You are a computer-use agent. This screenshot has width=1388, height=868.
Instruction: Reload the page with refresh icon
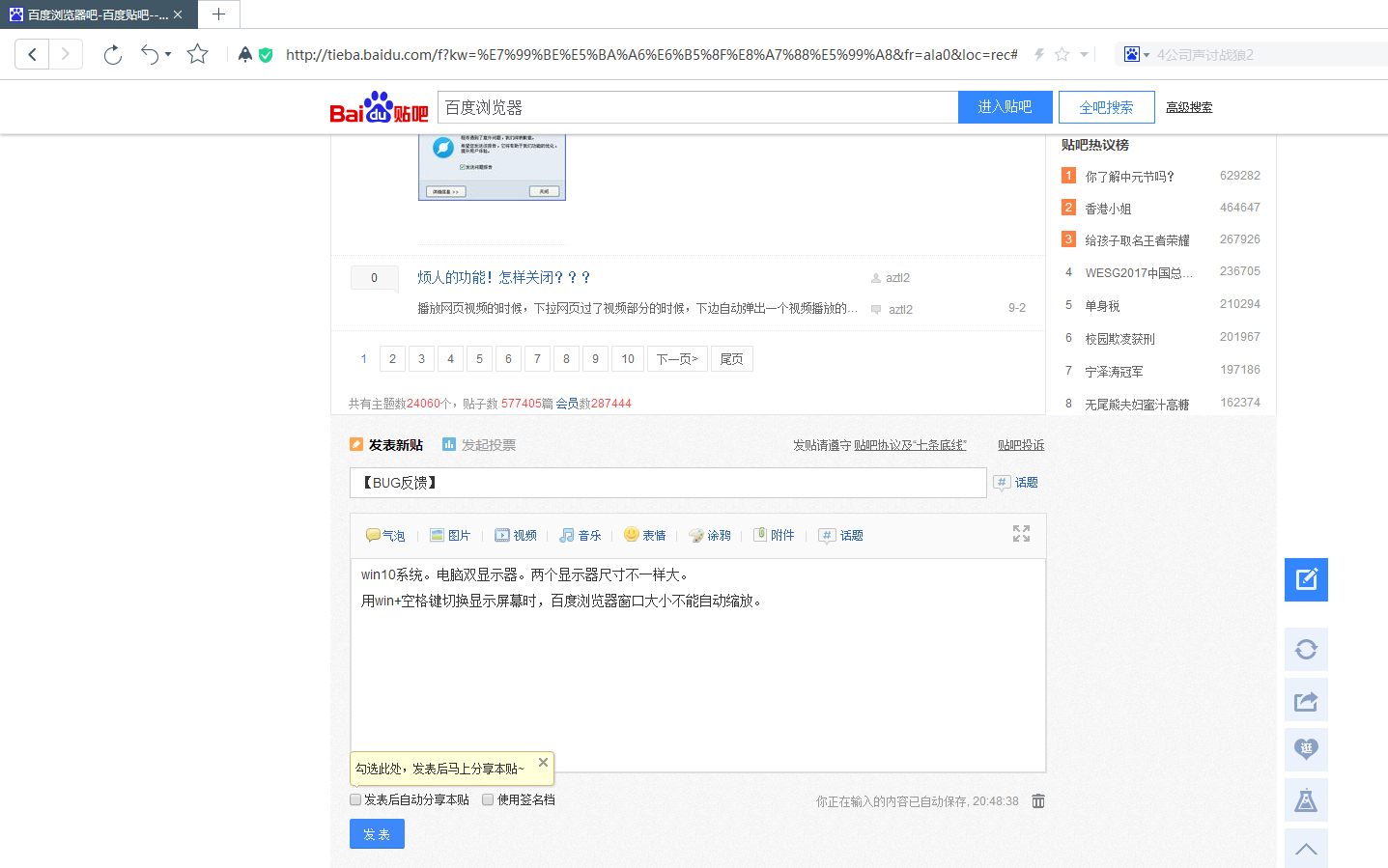tap(113, 54)
